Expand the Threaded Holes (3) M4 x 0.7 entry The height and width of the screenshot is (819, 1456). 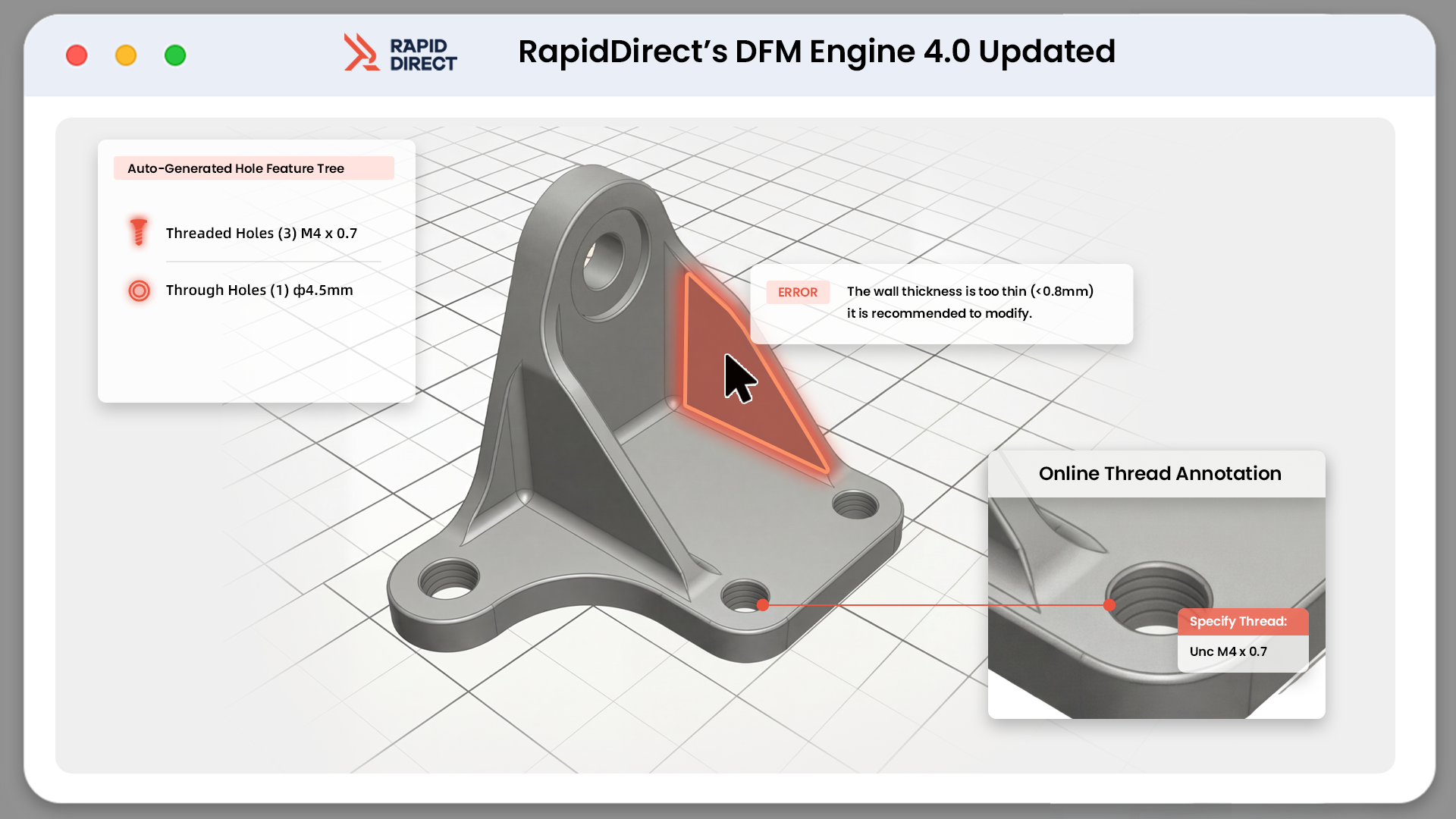tap(262, 233)
